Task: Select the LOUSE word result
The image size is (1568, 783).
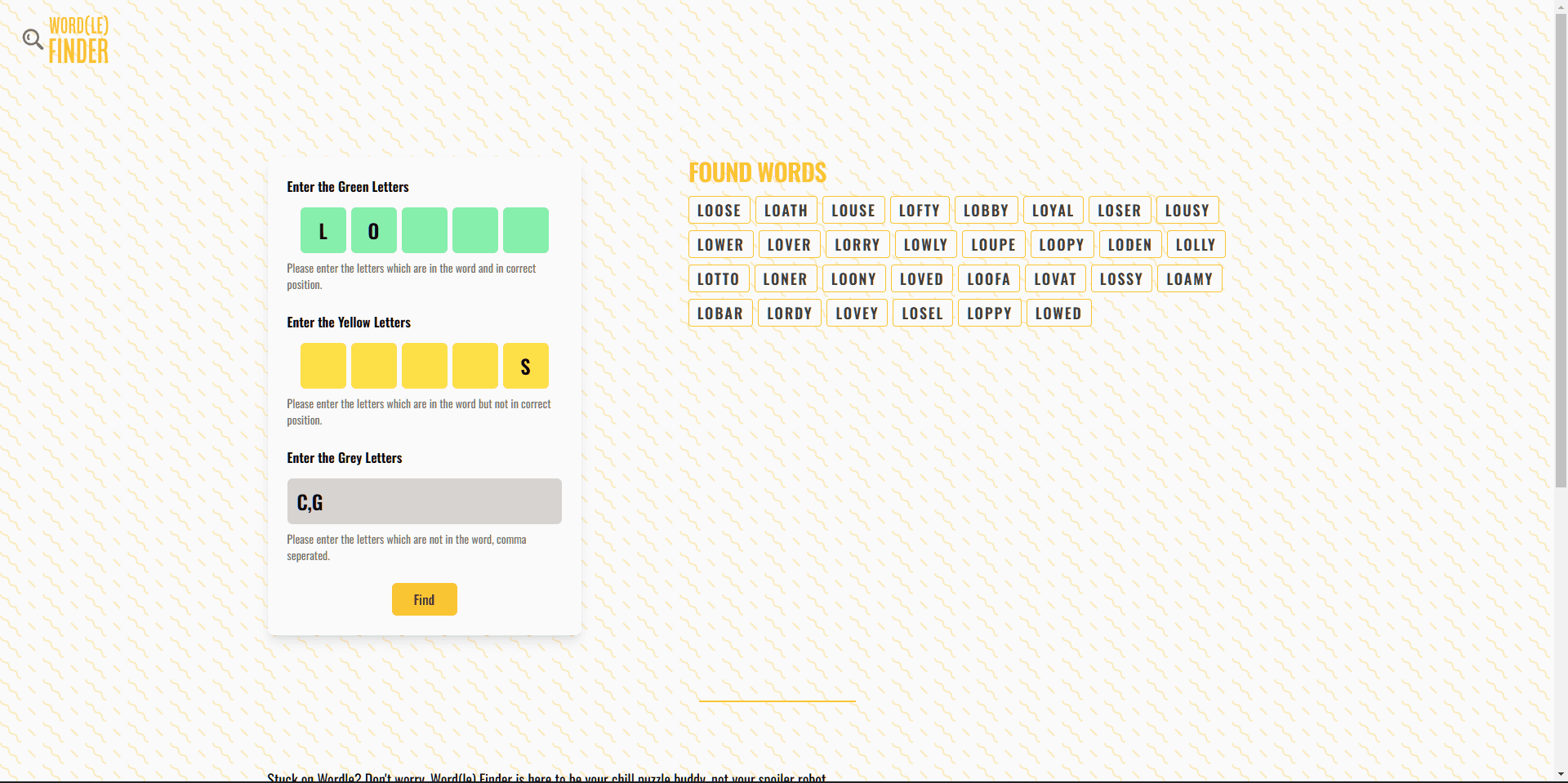Action: (x=853, y=211)
